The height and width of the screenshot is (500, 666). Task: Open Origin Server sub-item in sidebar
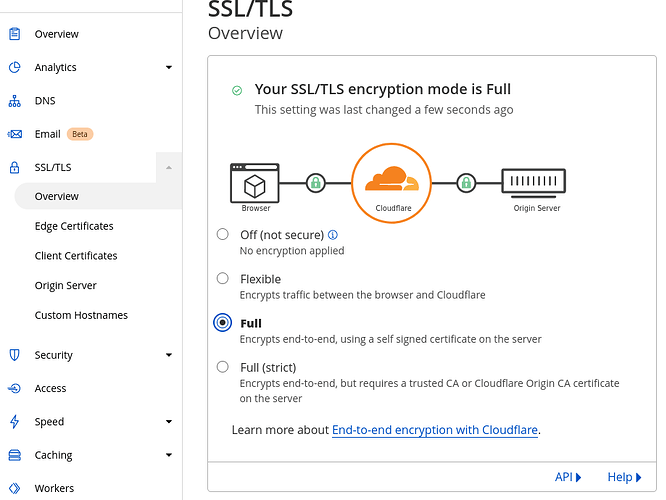click(x=65, y=285)
